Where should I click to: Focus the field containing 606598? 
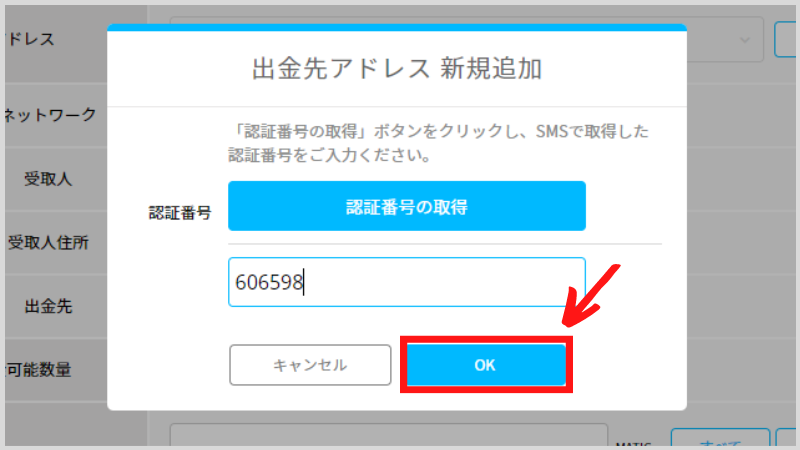tap(407, 282)
